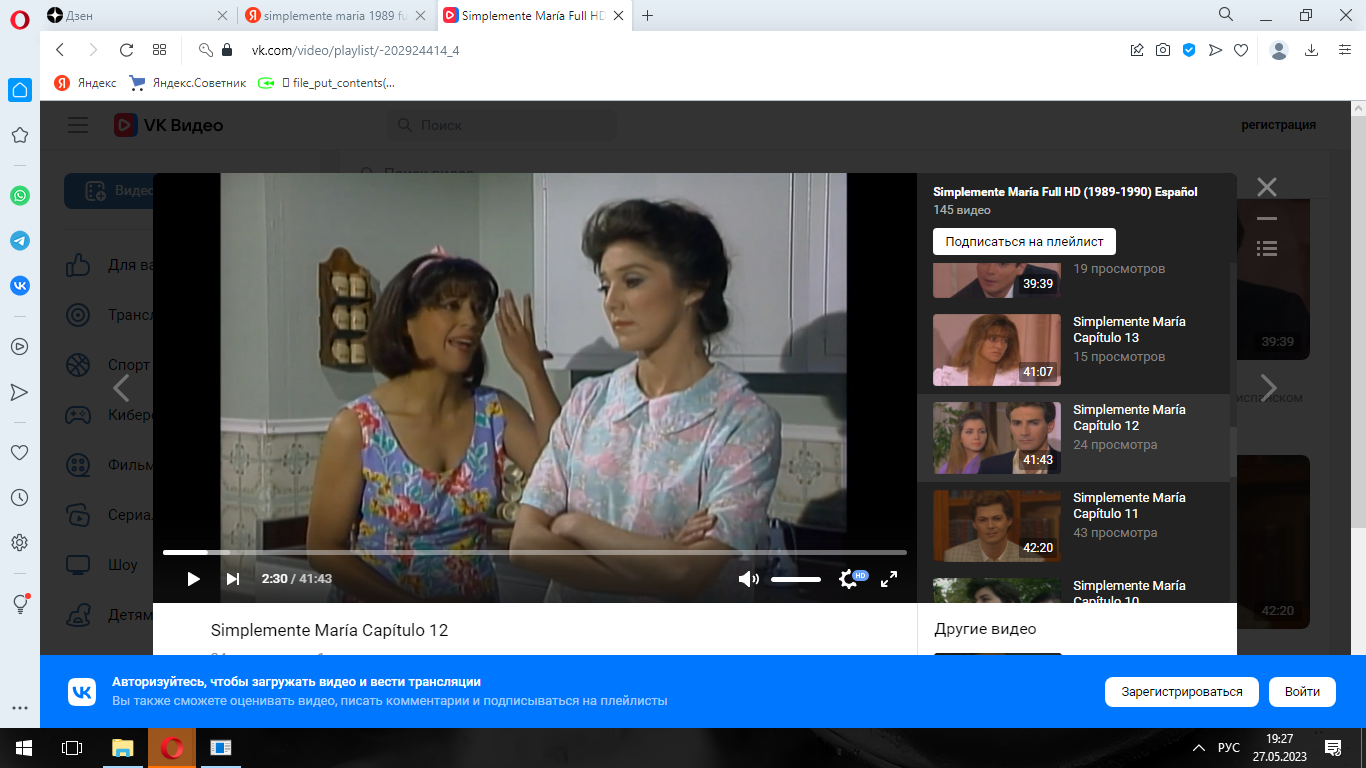Minimize the video player to mini-mode

coord(1267,218)
